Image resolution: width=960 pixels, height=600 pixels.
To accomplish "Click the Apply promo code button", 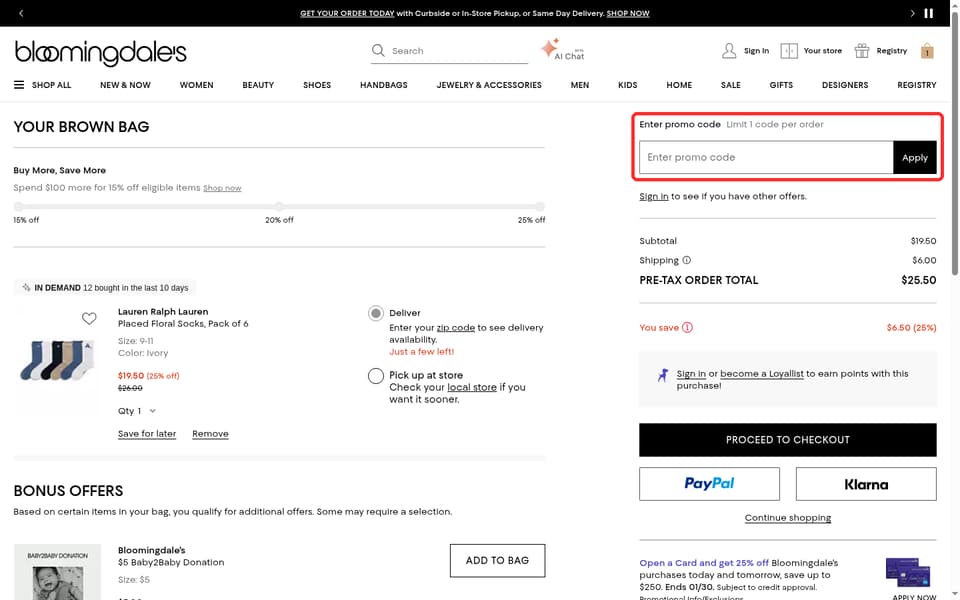I will (915, 157).
